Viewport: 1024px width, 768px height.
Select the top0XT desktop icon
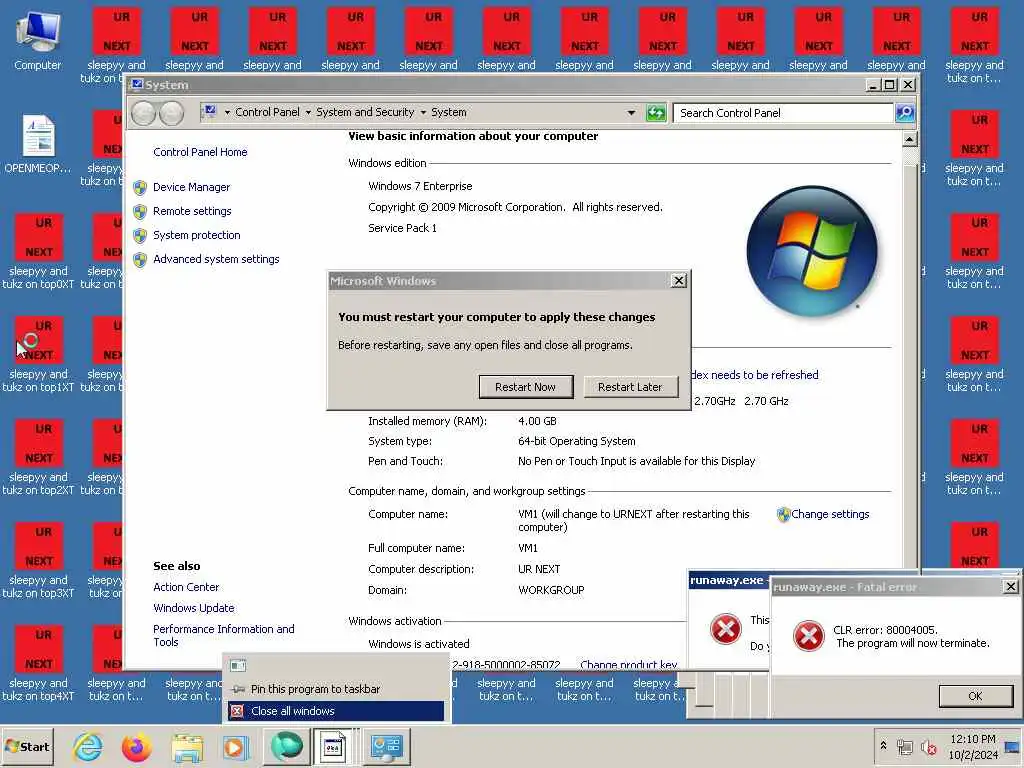[x=39, y=249]
